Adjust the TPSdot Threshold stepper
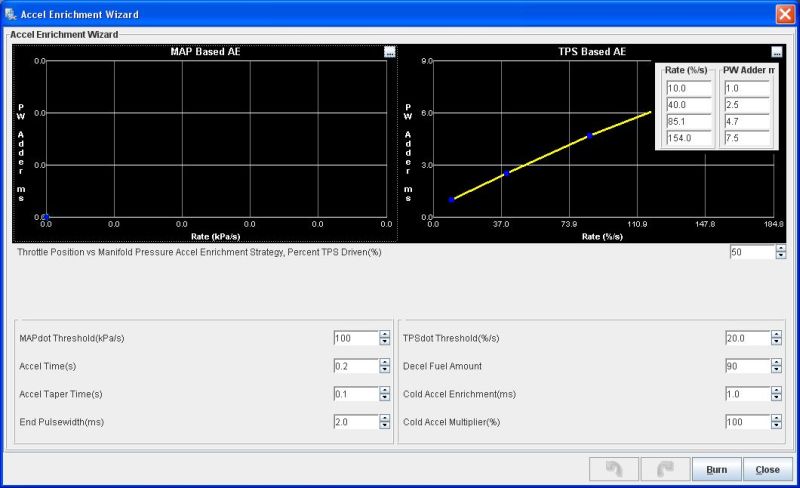The image size is (800, 488). point(776,338)
